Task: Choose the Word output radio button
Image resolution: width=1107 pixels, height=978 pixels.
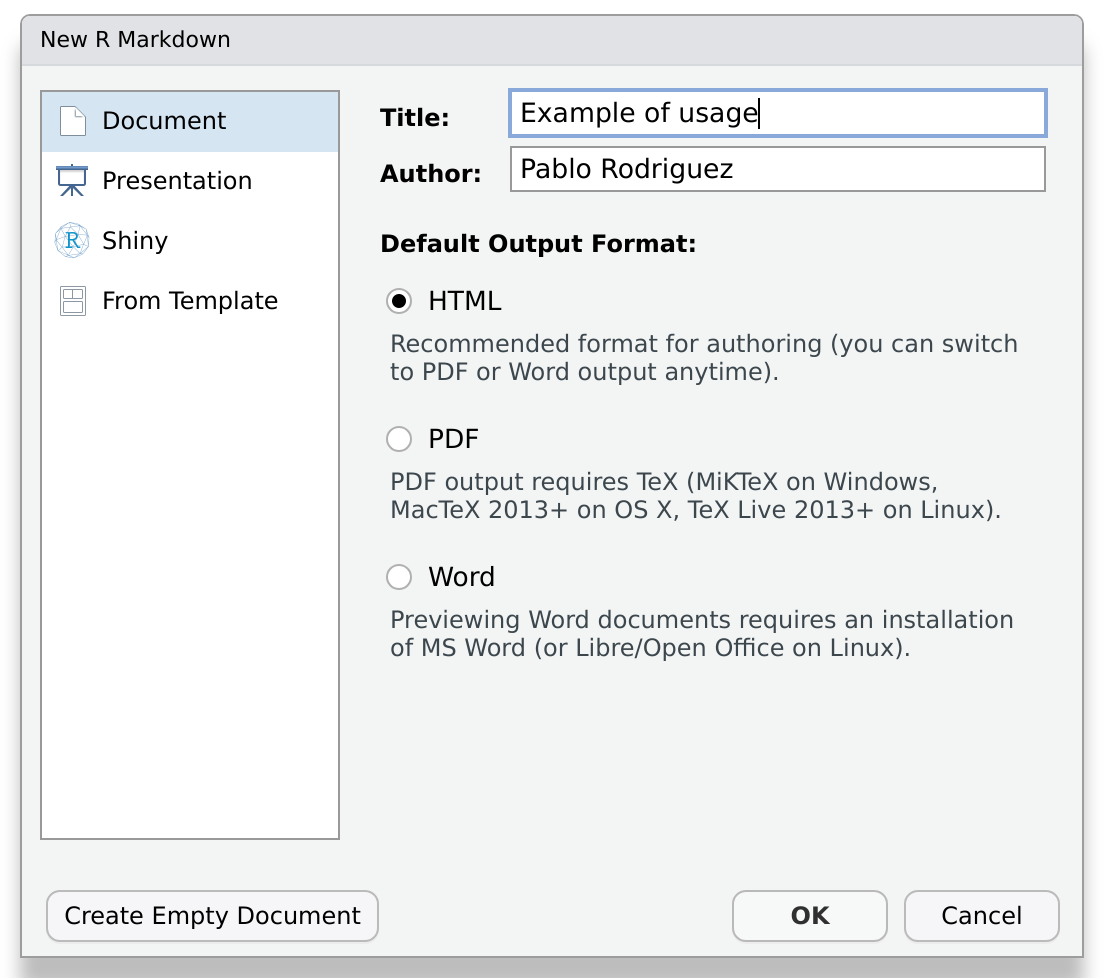Action: tap(399, 577)
